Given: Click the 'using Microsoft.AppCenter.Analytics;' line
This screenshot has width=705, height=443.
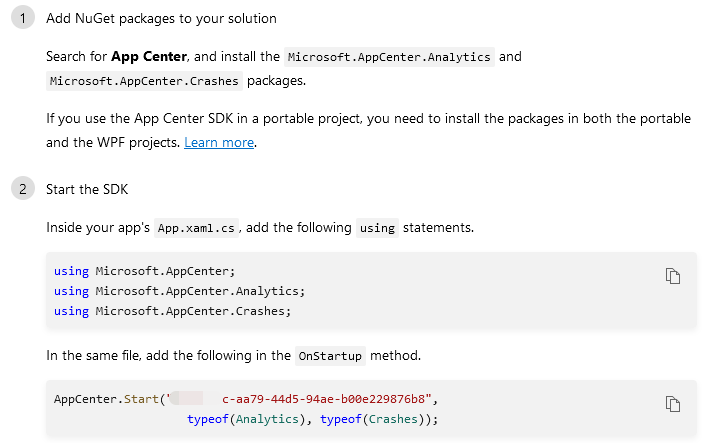Looking at the screenshot, I should coord(179,291).
